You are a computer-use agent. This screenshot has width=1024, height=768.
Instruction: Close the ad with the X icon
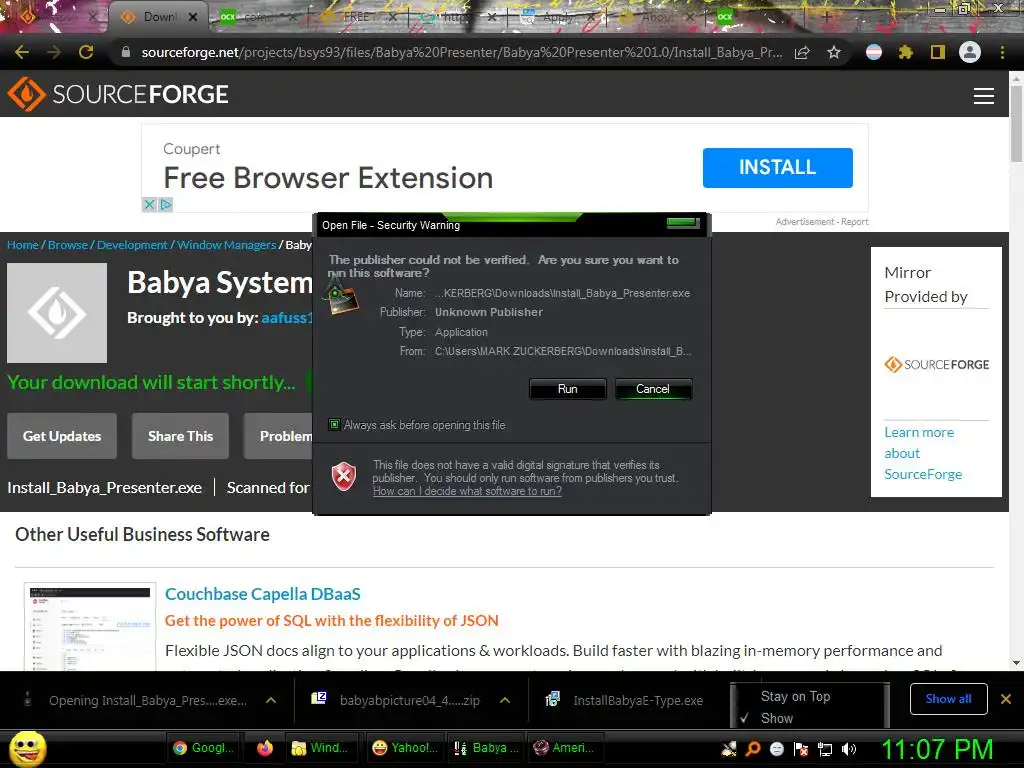tap(150, 204)
